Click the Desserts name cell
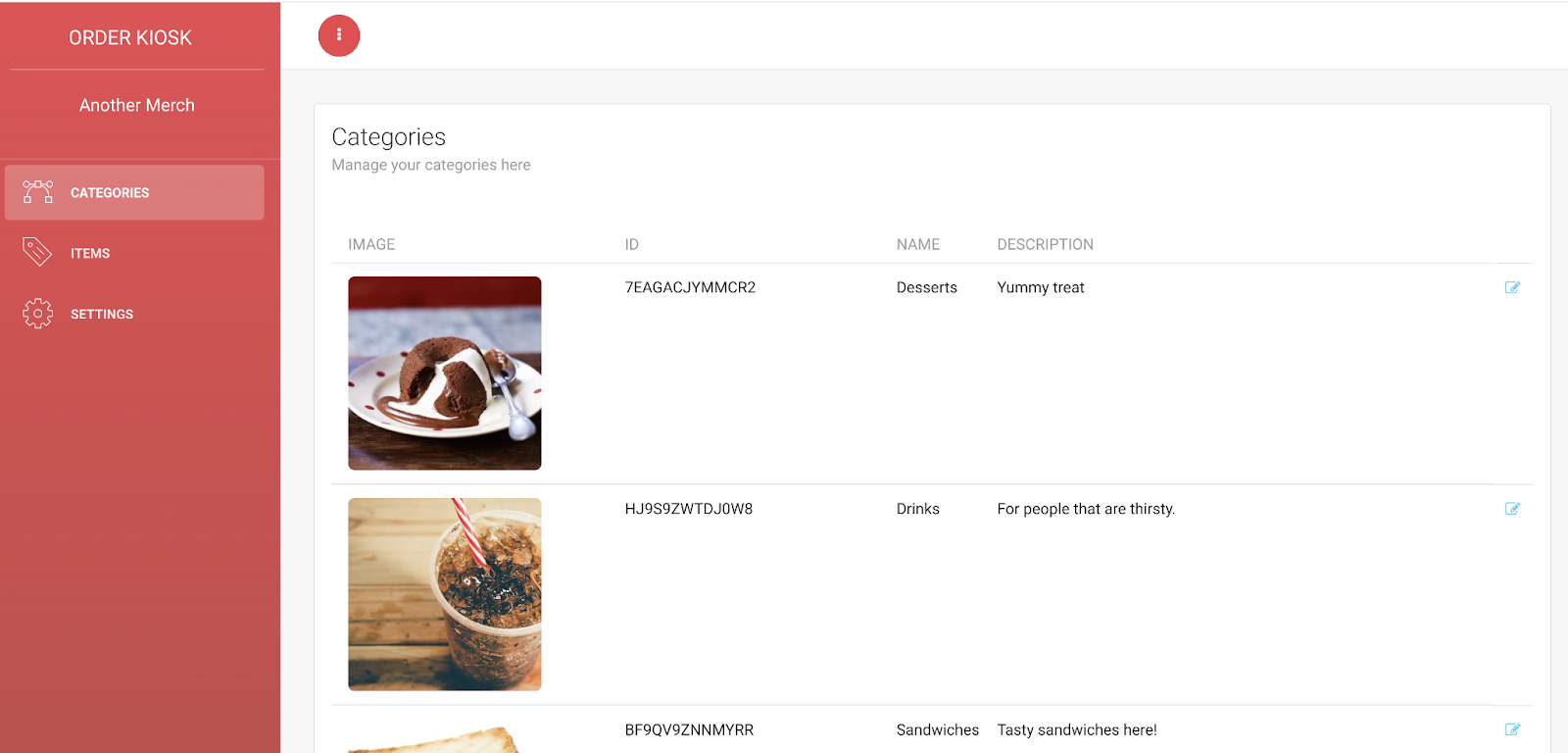The image size is (1568, 753). [x=927, y=287]
